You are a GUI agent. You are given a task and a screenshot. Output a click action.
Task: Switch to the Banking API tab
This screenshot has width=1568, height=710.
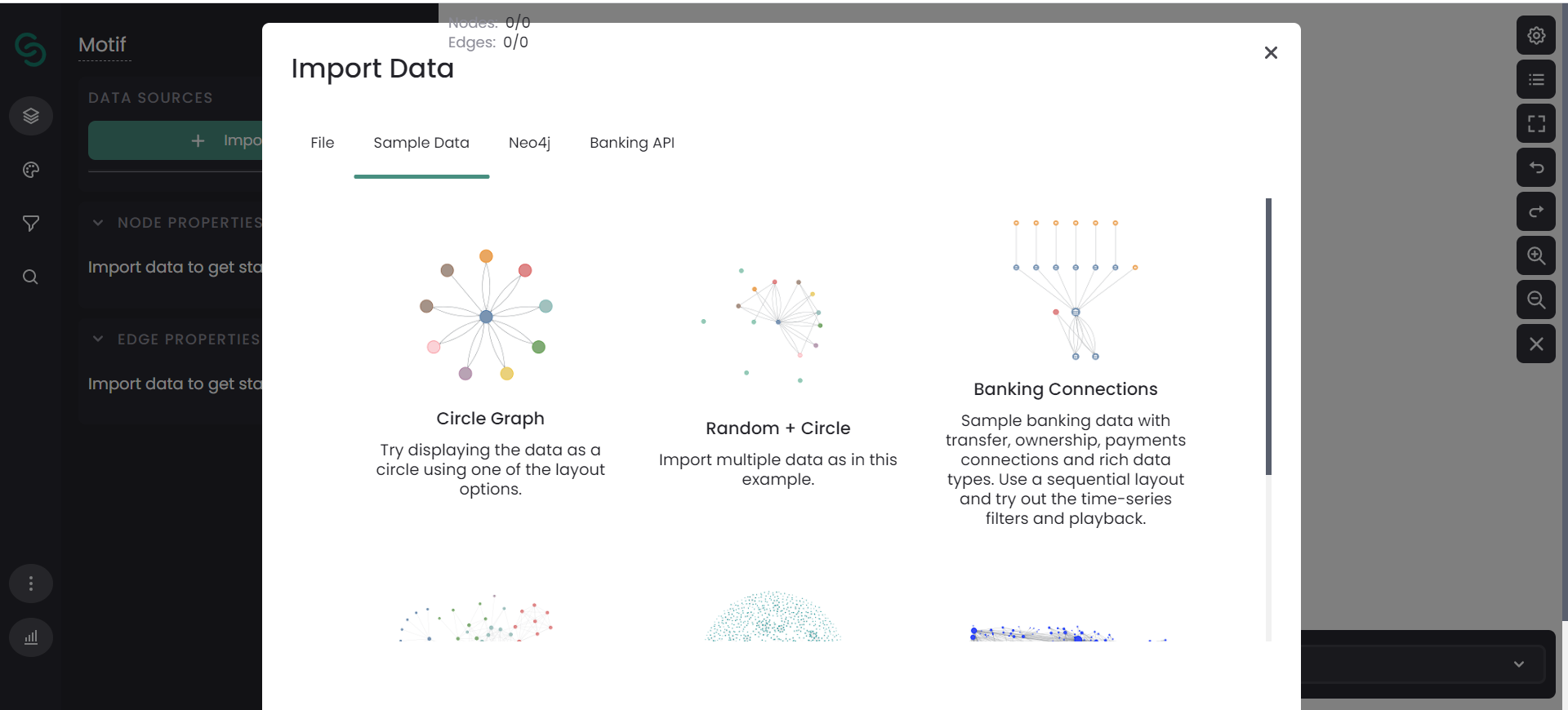(631, 143)
